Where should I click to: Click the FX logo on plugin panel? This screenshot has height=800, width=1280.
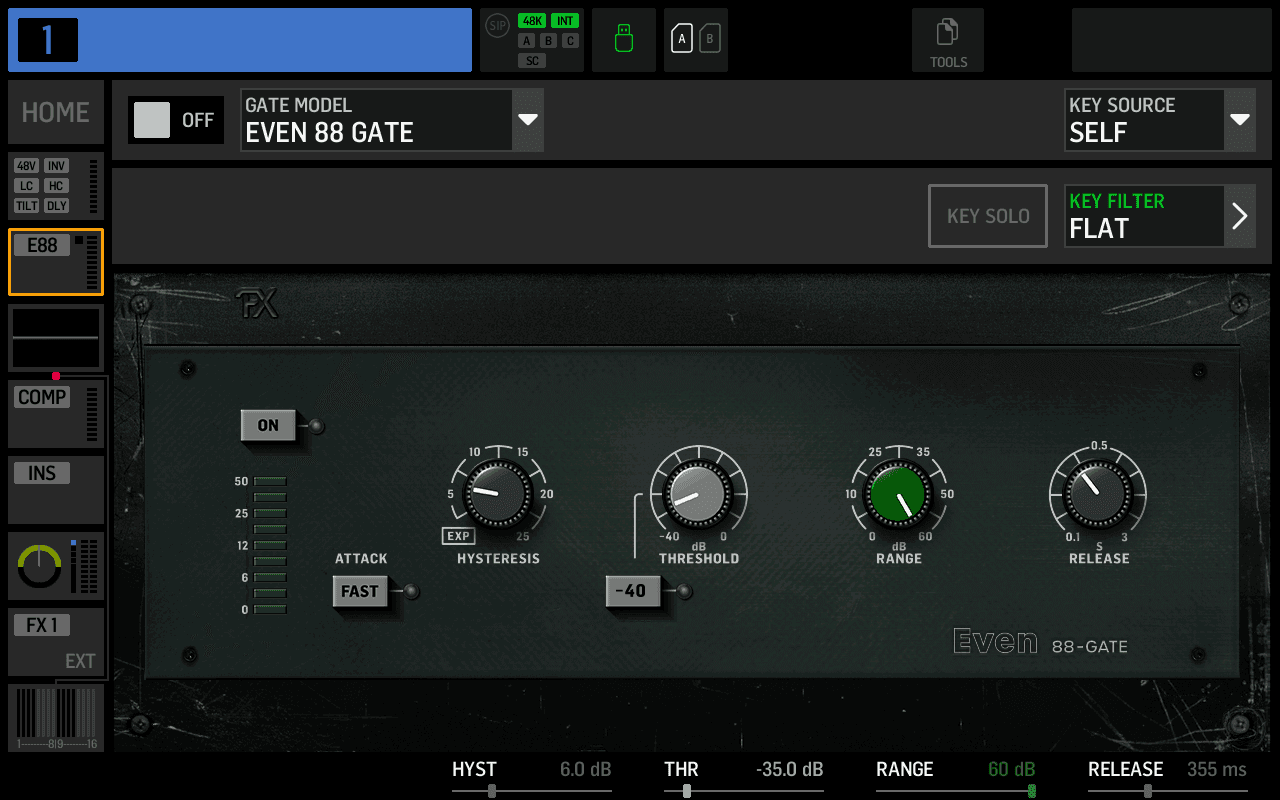click(x=257, y=304)
